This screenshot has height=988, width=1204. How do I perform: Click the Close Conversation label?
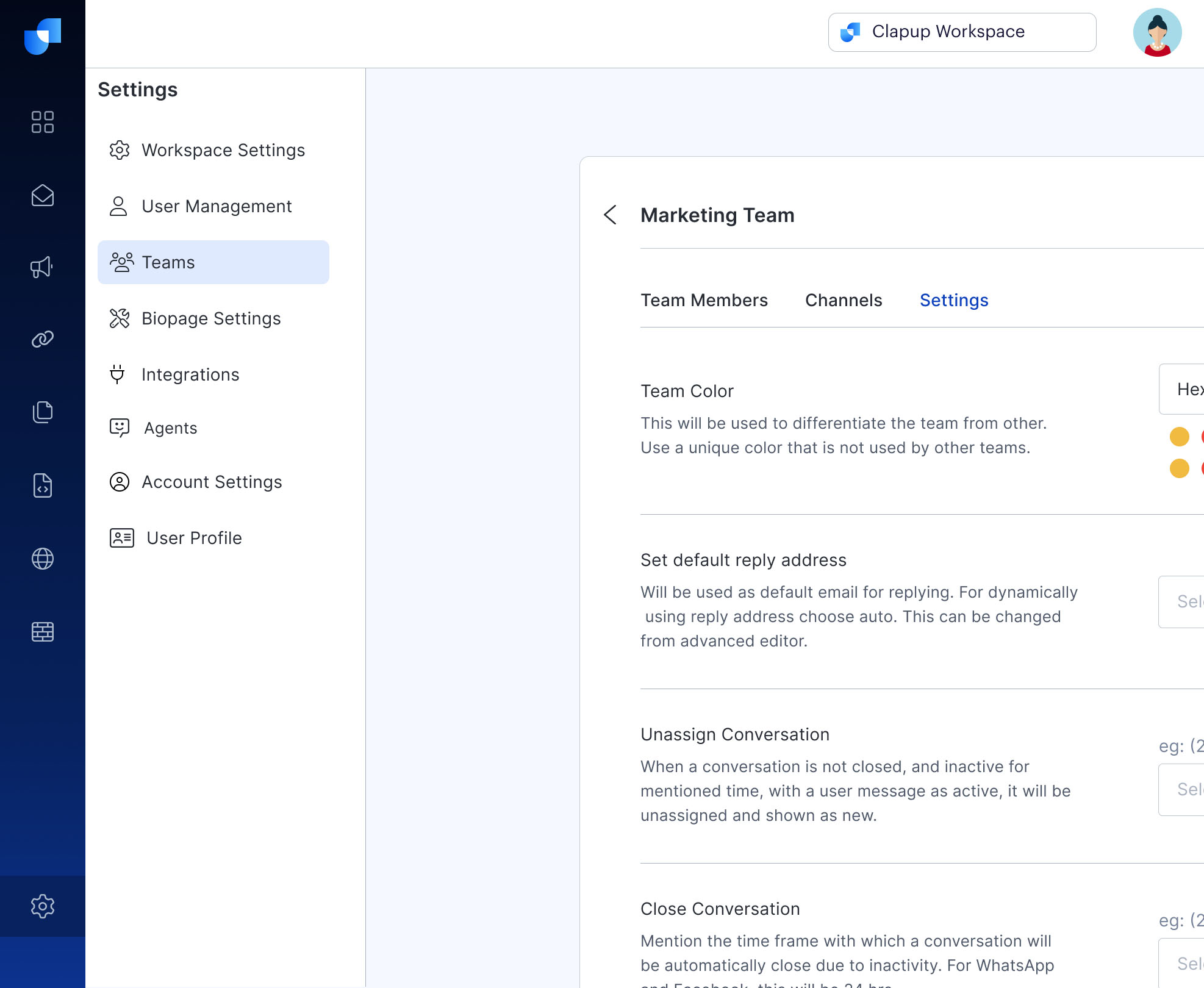pyautogui.click(x=720, y=909)
